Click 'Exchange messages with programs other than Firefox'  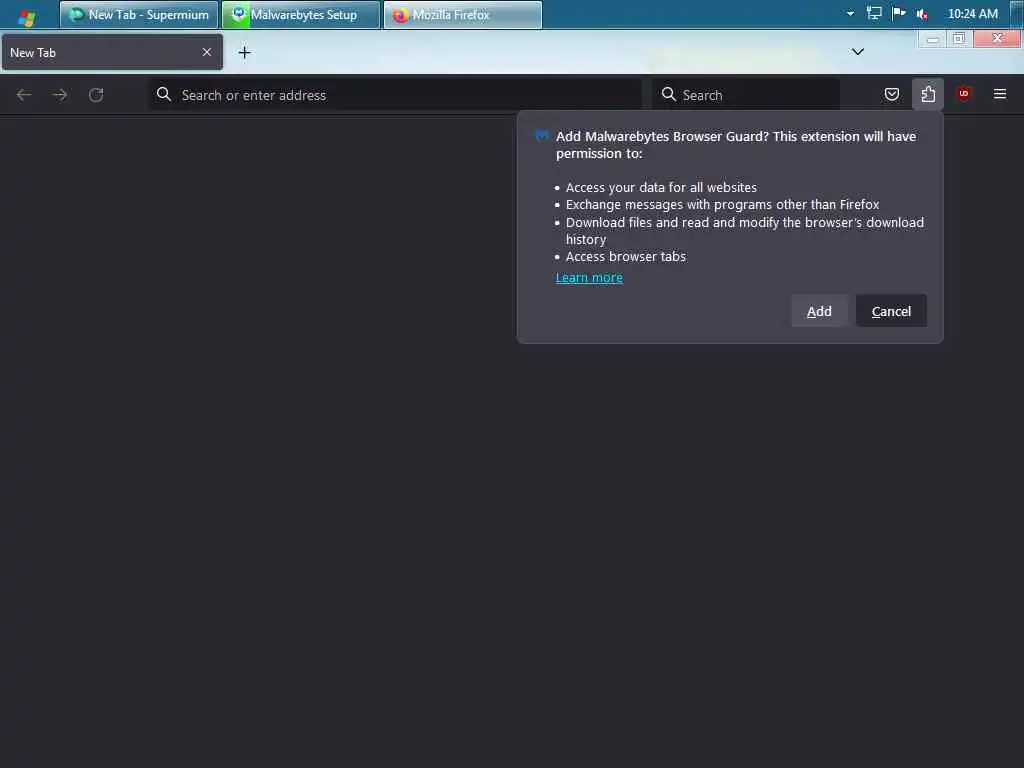tap(722, 204)
